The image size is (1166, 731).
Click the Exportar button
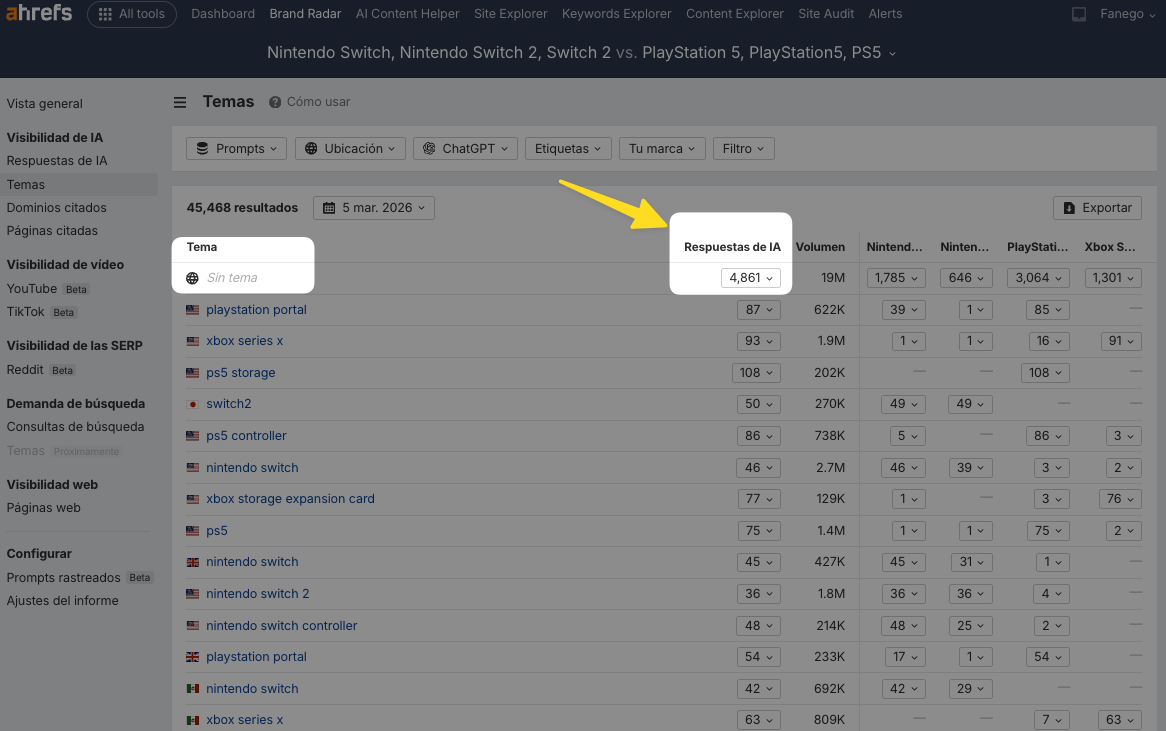(1097, 208)
